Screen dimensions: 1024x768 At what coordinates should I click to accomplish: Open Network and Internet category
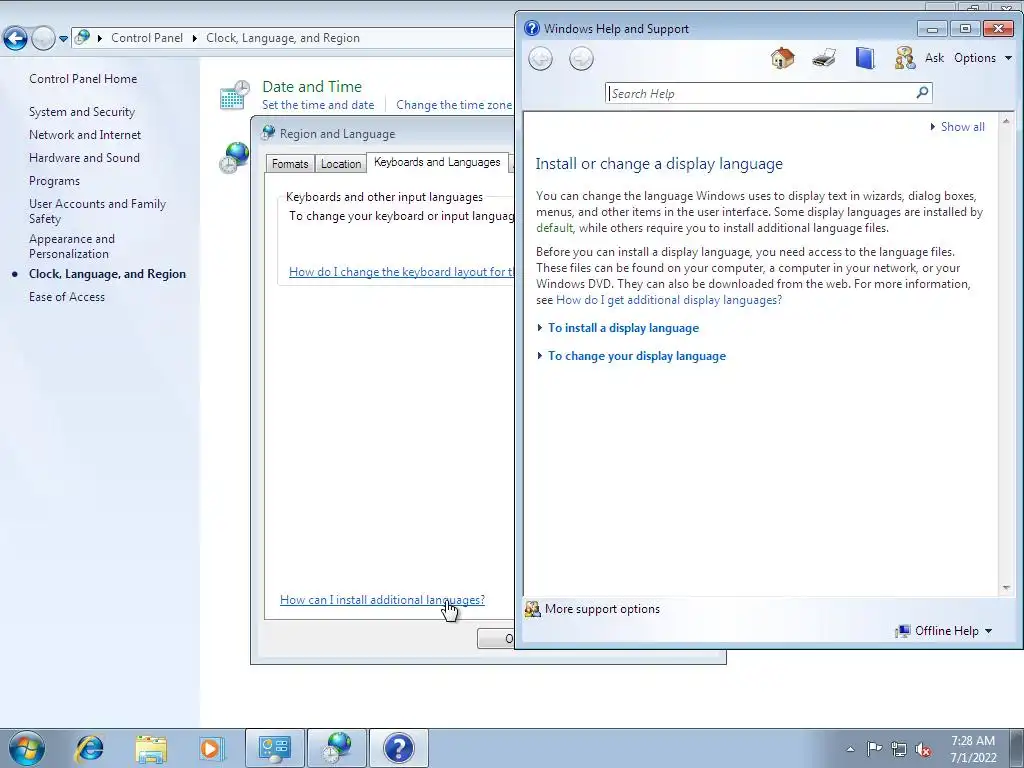(85, 135)
